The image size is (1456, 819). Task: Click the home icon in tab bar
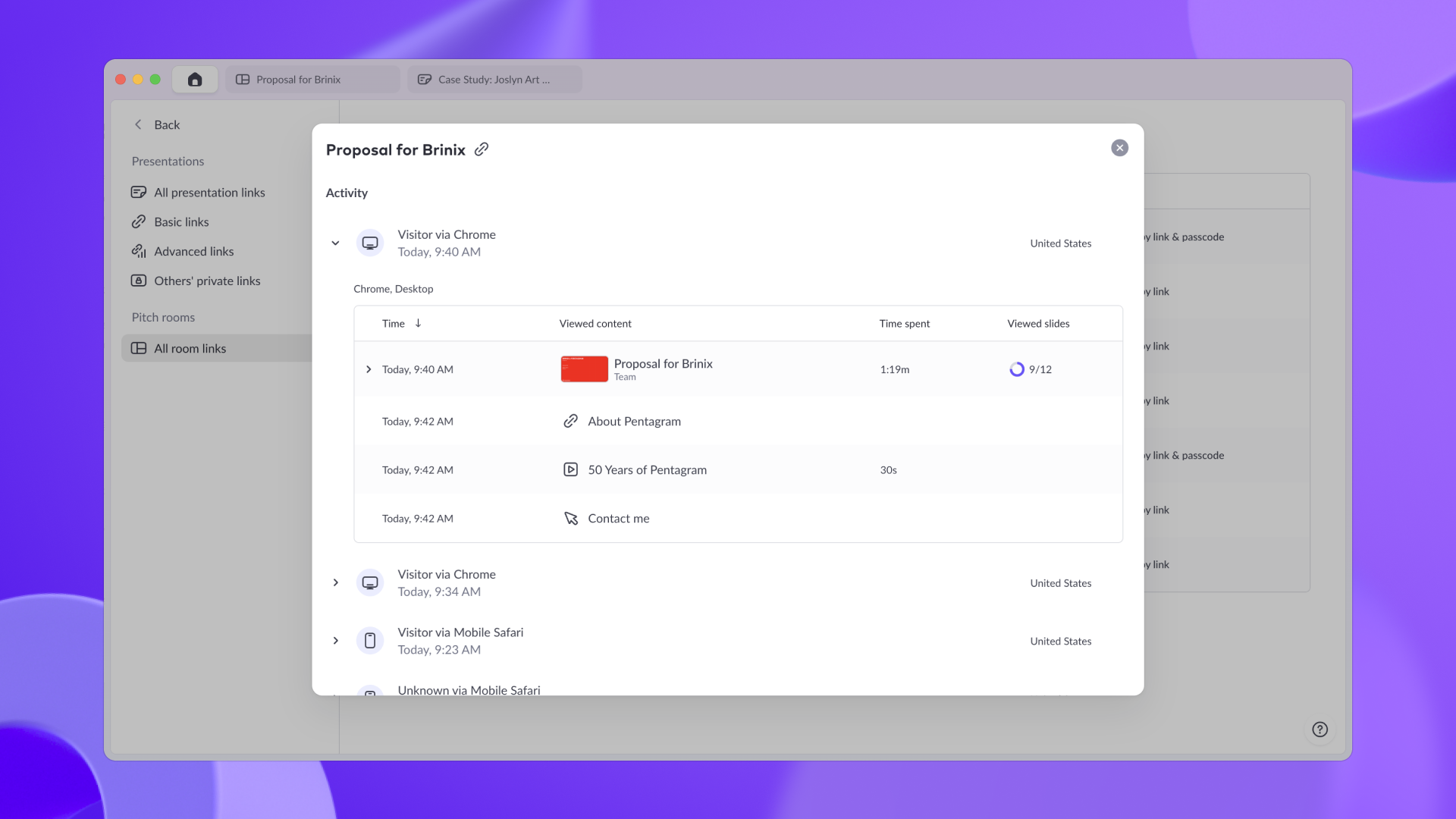(x=195, y=80)
